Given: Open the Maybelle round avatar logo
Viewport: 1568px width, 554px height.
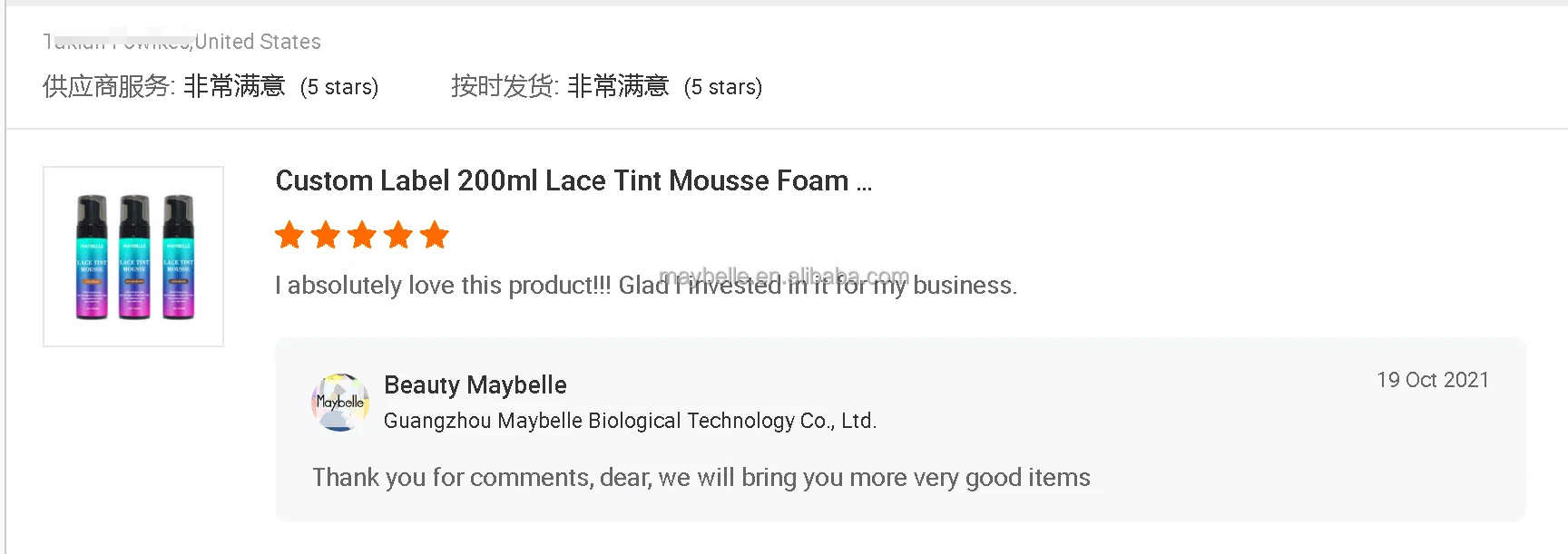Looking at the screenshot, I should tap(340, 402).
